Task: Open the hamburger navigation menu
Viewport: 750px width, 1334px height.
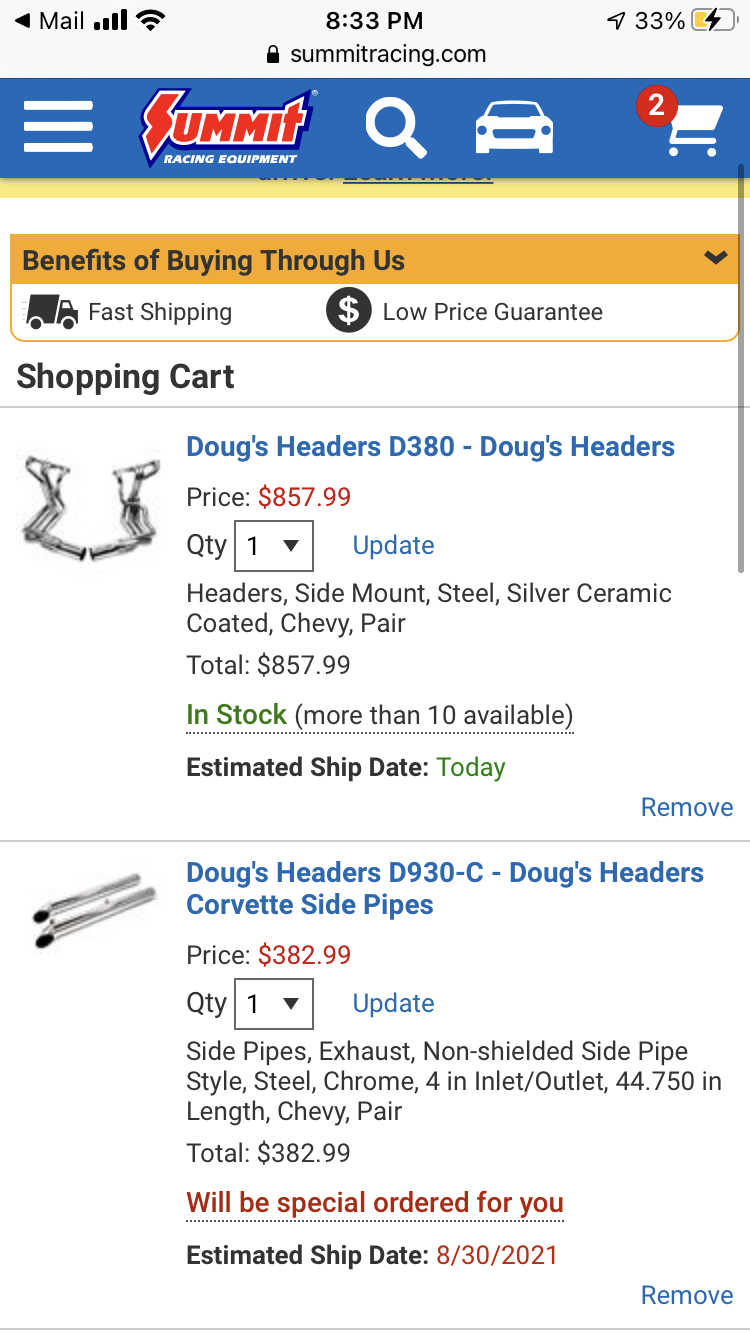Action: pyautogui.click(x=59, y=127)
